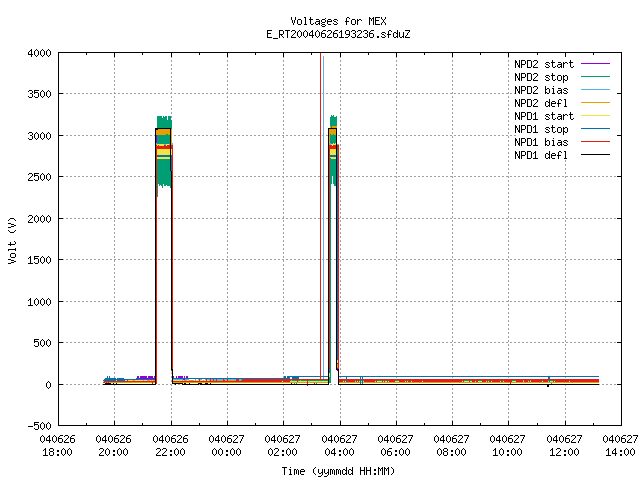This screenshot has height=480, width=640.
Task: Click the '040626 20:00' time tick label
Action: click(113, 446)
